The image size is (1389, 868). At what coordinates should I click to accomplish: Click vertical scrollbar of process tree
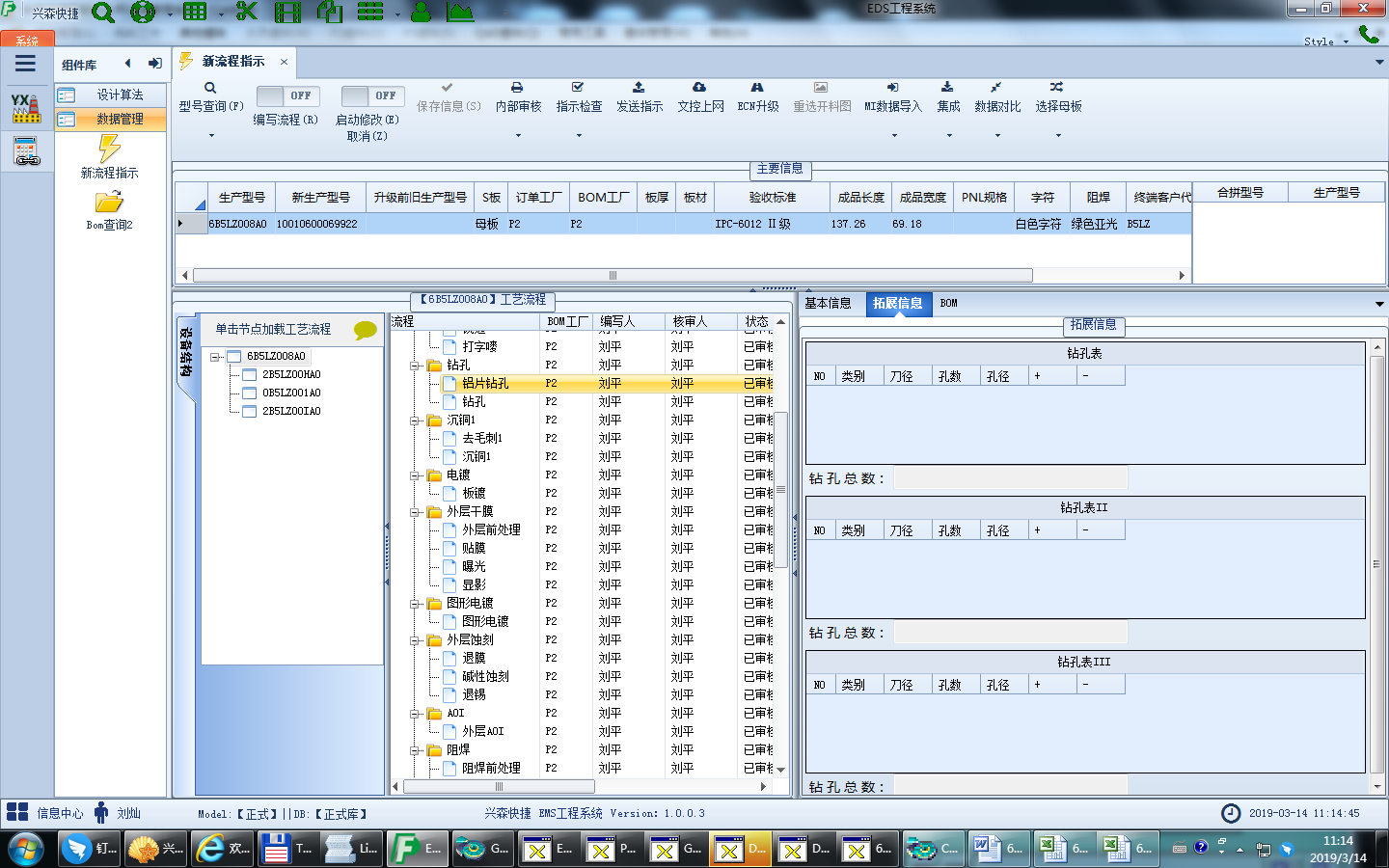[x=781, y=490]
